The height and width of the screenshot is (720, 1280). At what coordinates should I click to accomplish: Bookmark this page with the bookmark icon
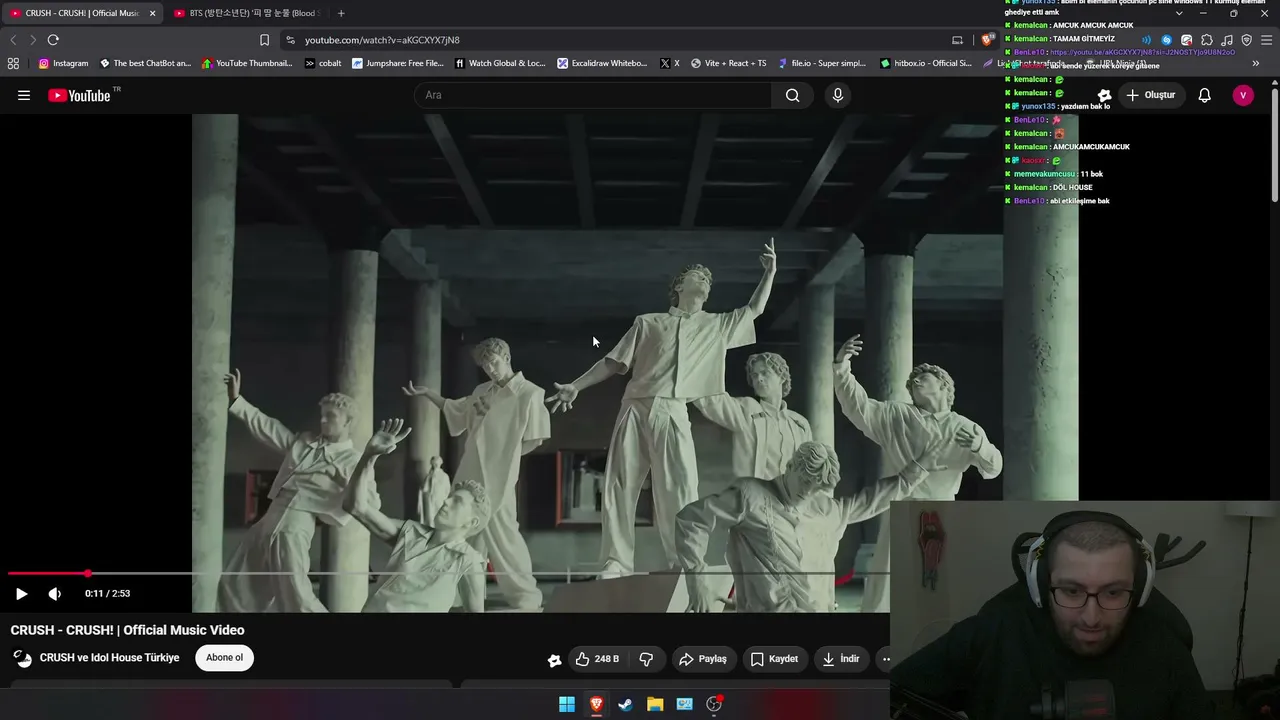264,40
